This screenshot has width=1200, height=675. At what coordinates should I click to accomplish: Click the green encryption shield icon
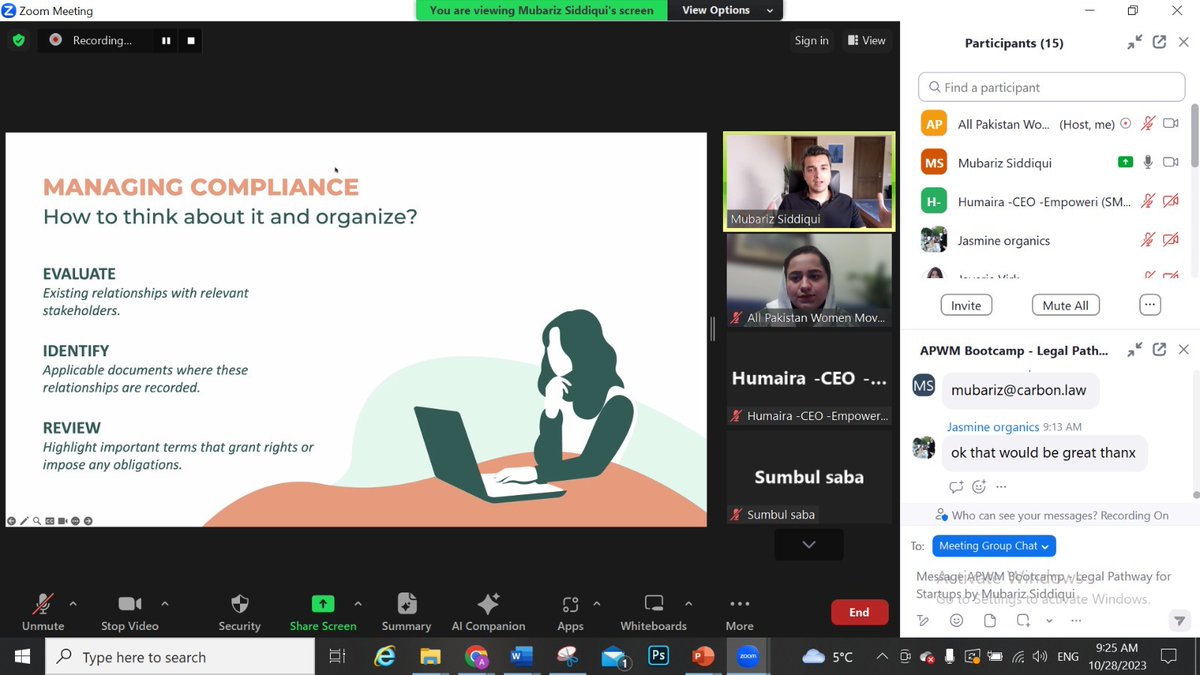click(x=18, y=41)
